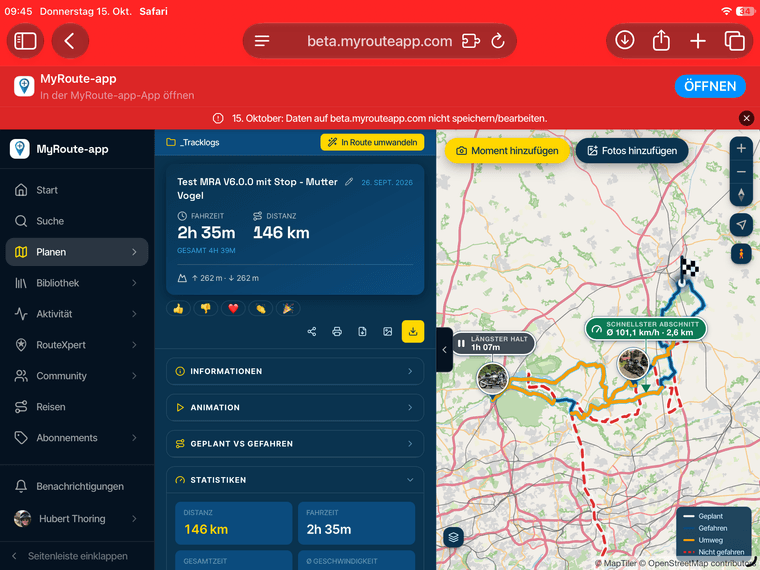Open Safari downloads
Viewport: 760px width, 570px height.
[625, 40]
